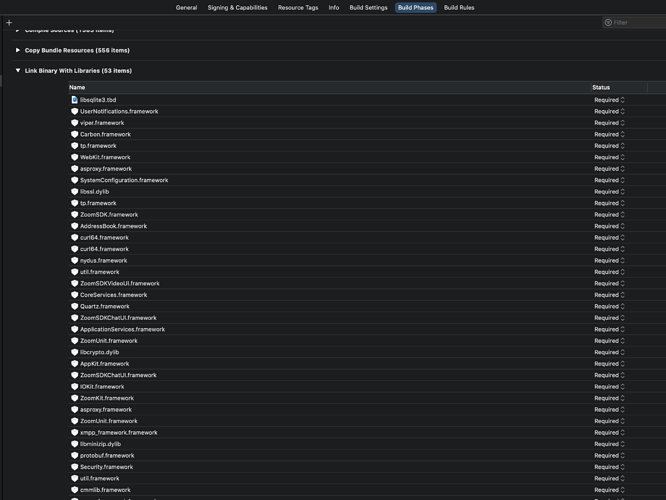Open Required status popup for viper.framework

[x=609, y=123]
